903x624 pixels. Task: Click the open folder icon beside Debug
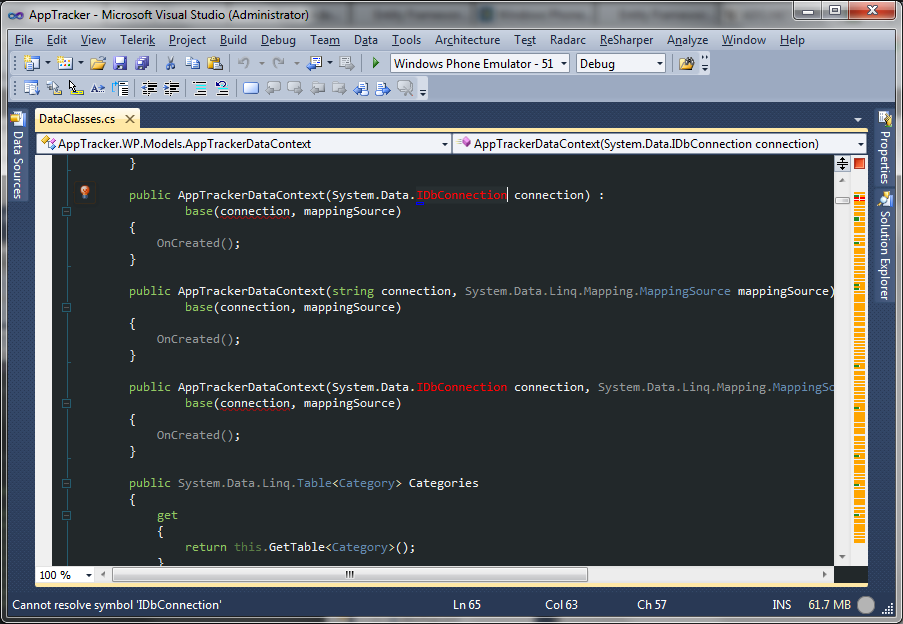[686, 63]
